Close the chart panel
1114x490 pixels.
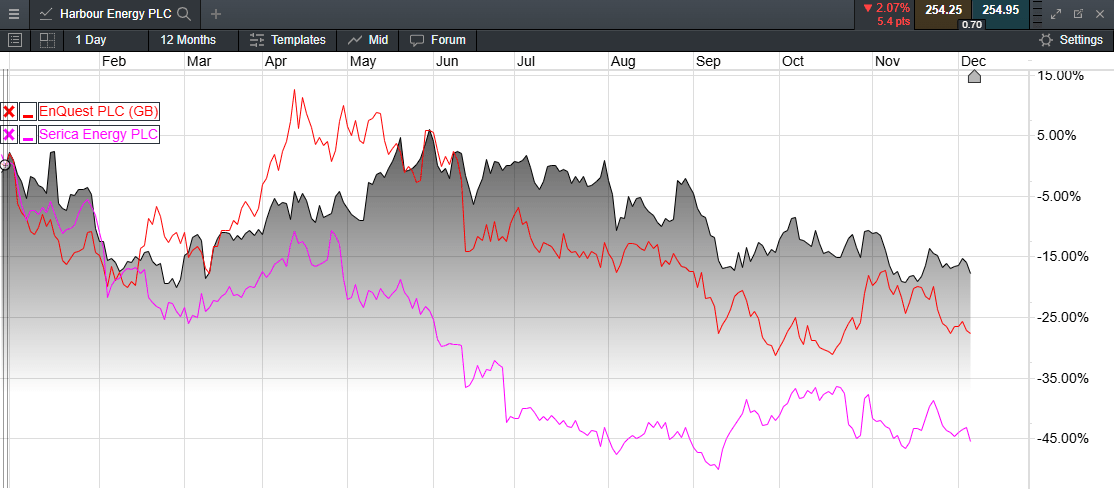[1100, 13]
